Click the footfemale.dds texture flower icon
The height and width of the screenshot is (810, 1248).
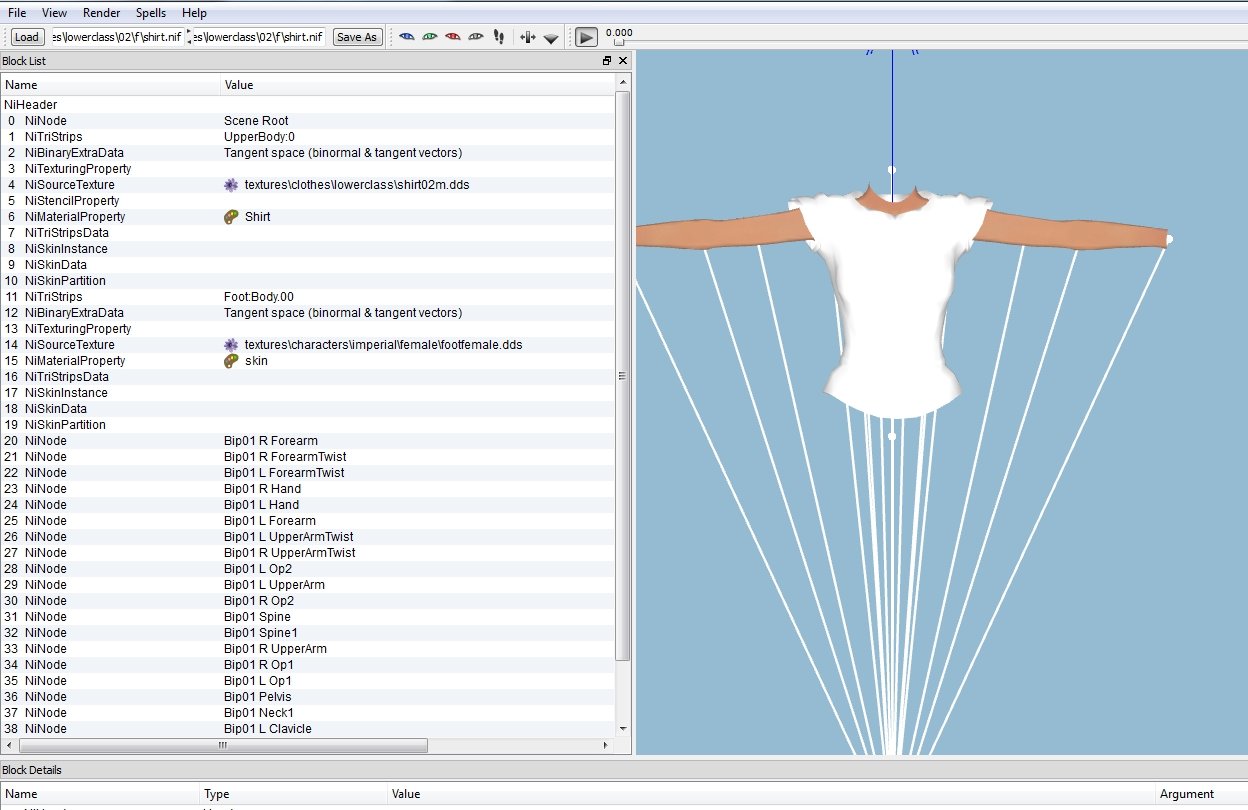(x=232, y=345)
